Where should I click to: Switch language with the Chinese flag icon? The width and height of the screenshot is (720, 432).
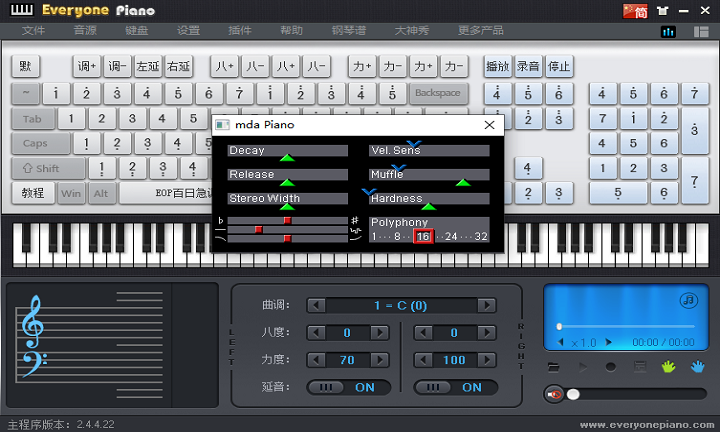click(x=636, y=11)
